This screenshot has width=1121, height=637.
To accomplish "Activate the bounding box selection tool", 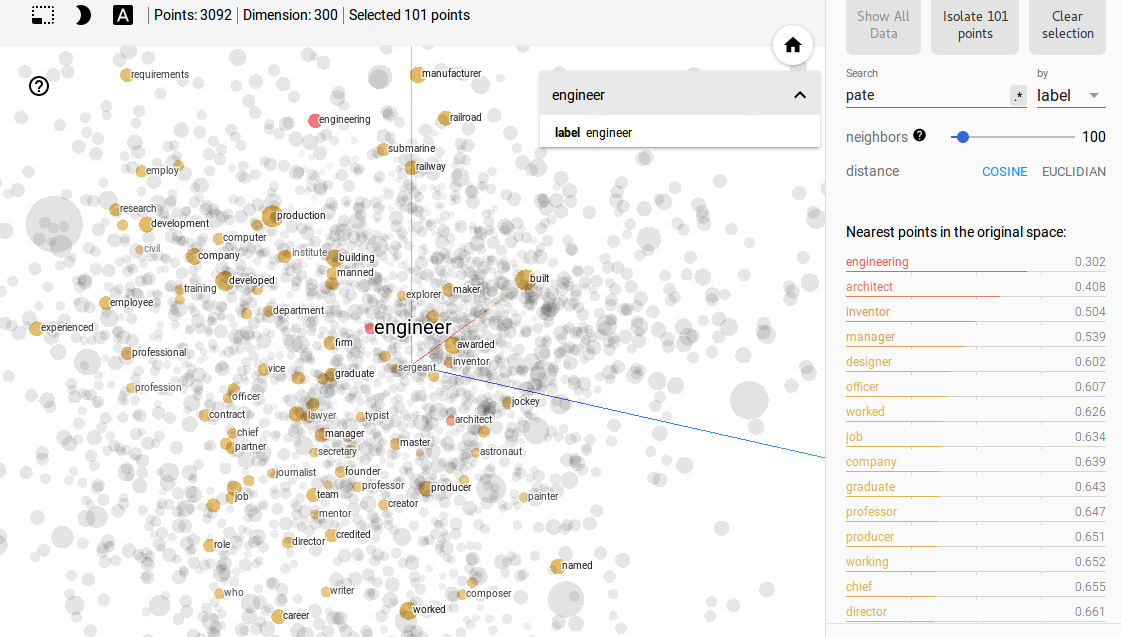I will (43, 15).
